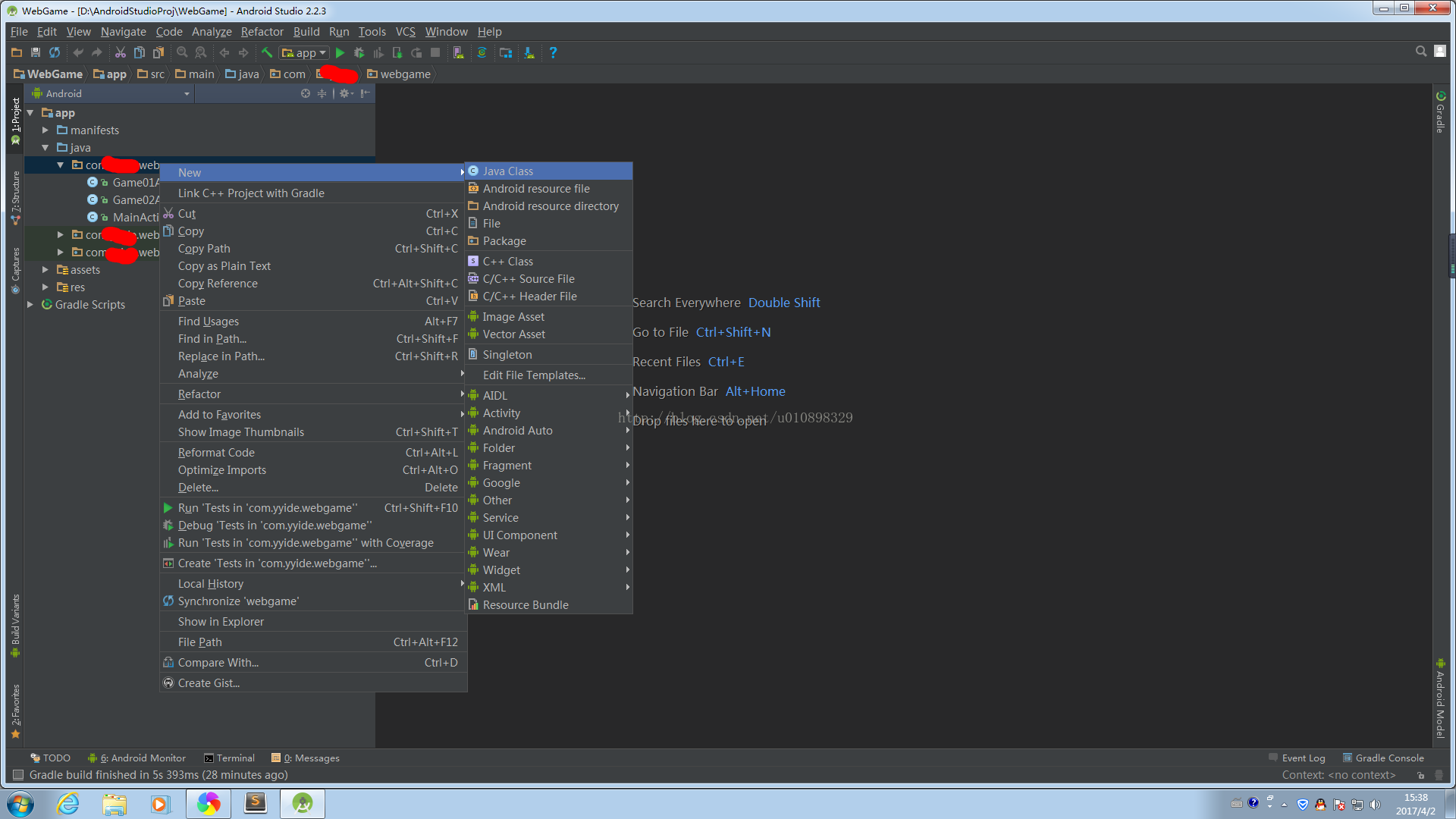Toggle the Gradle side tool window
This screenshot has width=1456, height=819.
coord(1440,112)
